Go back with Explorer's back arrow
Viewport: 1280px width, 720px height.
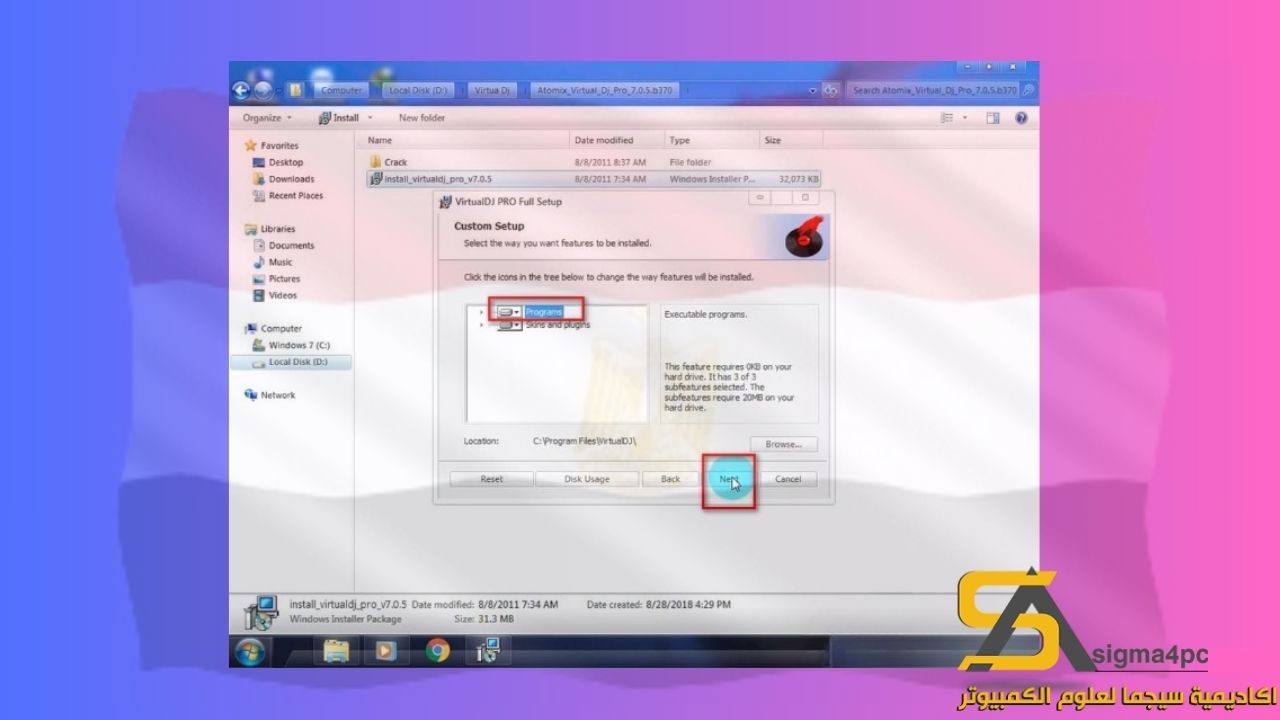coord(241,91)
